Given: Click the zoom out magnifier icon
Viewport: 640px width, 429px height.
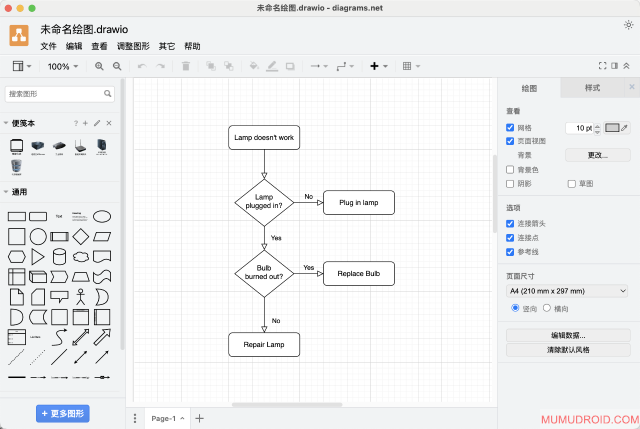Looking at the screenshot, I should coord(117,66).
